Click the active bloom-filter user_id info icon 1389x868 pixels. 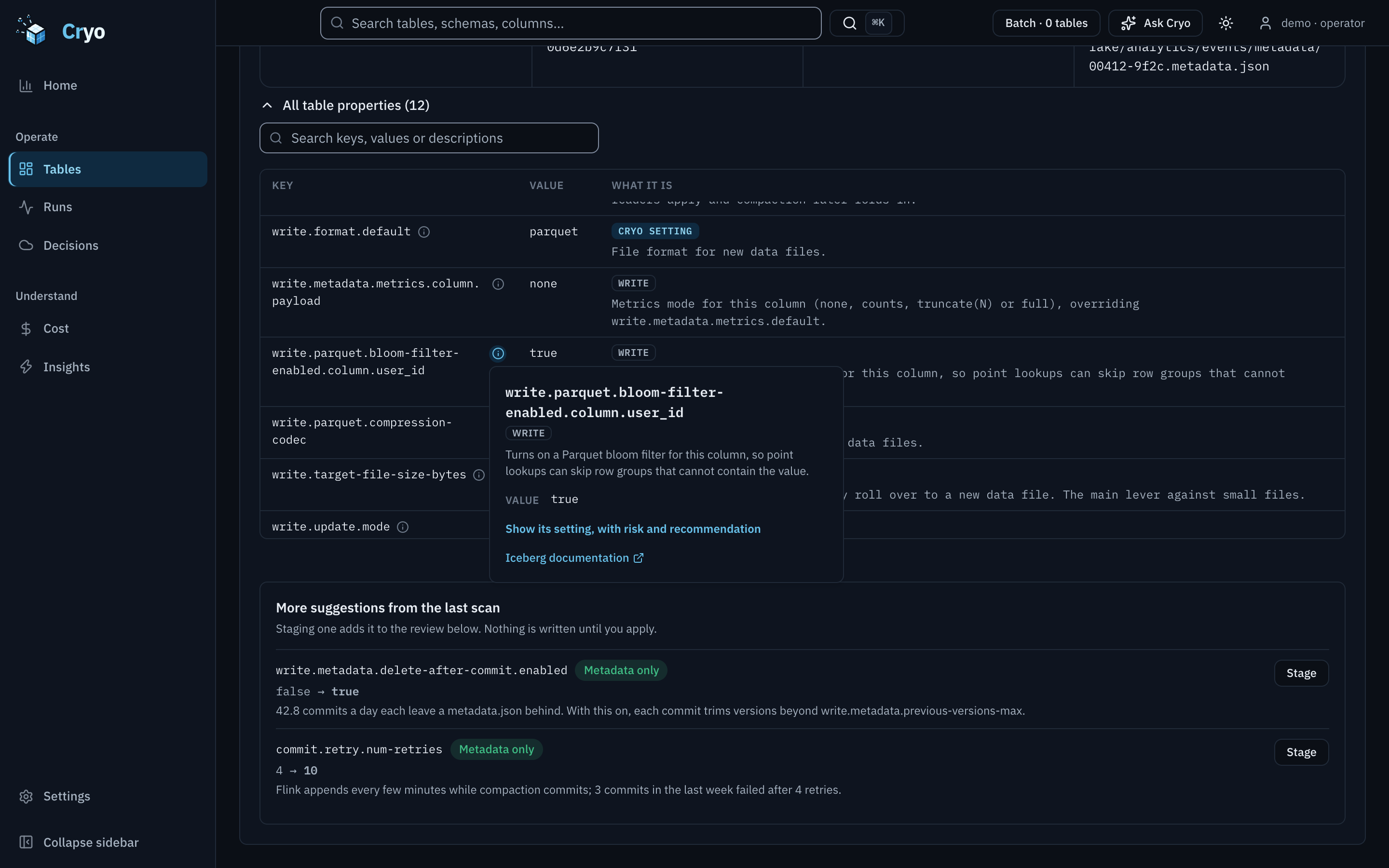click(x=498, y=353)
